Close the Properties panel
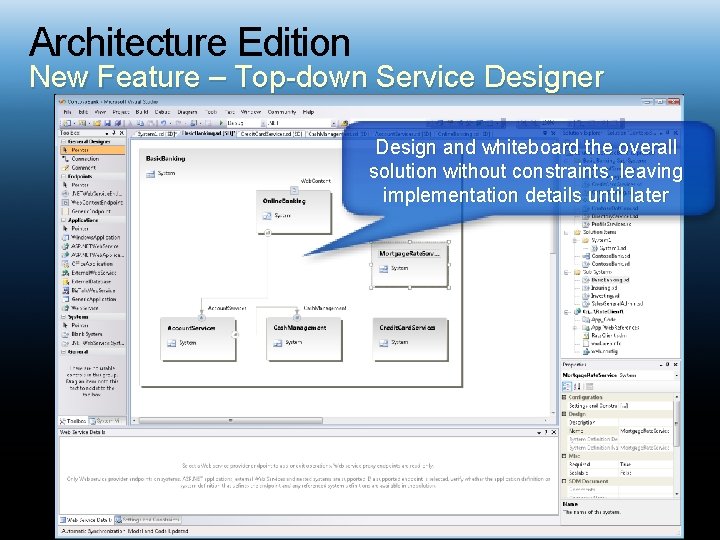720x540 pixels. pos(675,365)
